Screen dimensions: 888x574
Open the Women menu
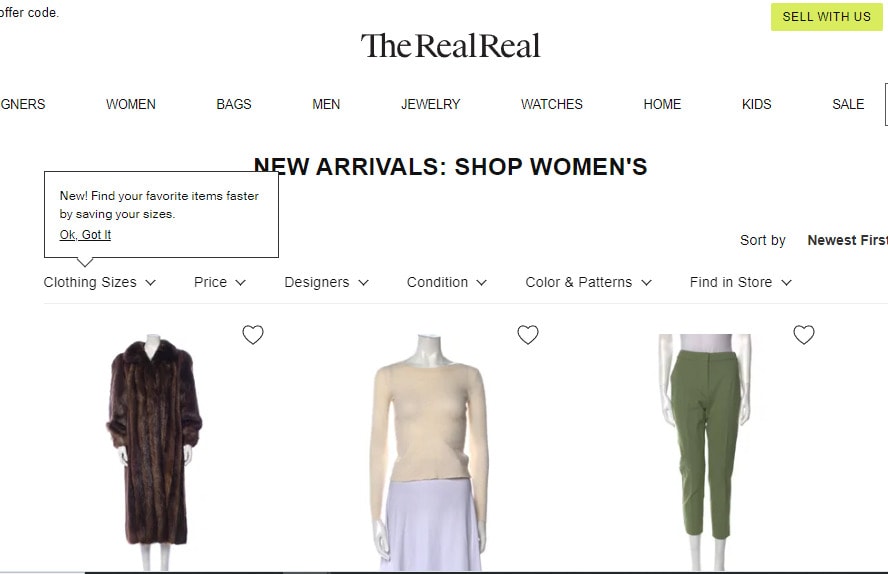(x=131, y=104)
